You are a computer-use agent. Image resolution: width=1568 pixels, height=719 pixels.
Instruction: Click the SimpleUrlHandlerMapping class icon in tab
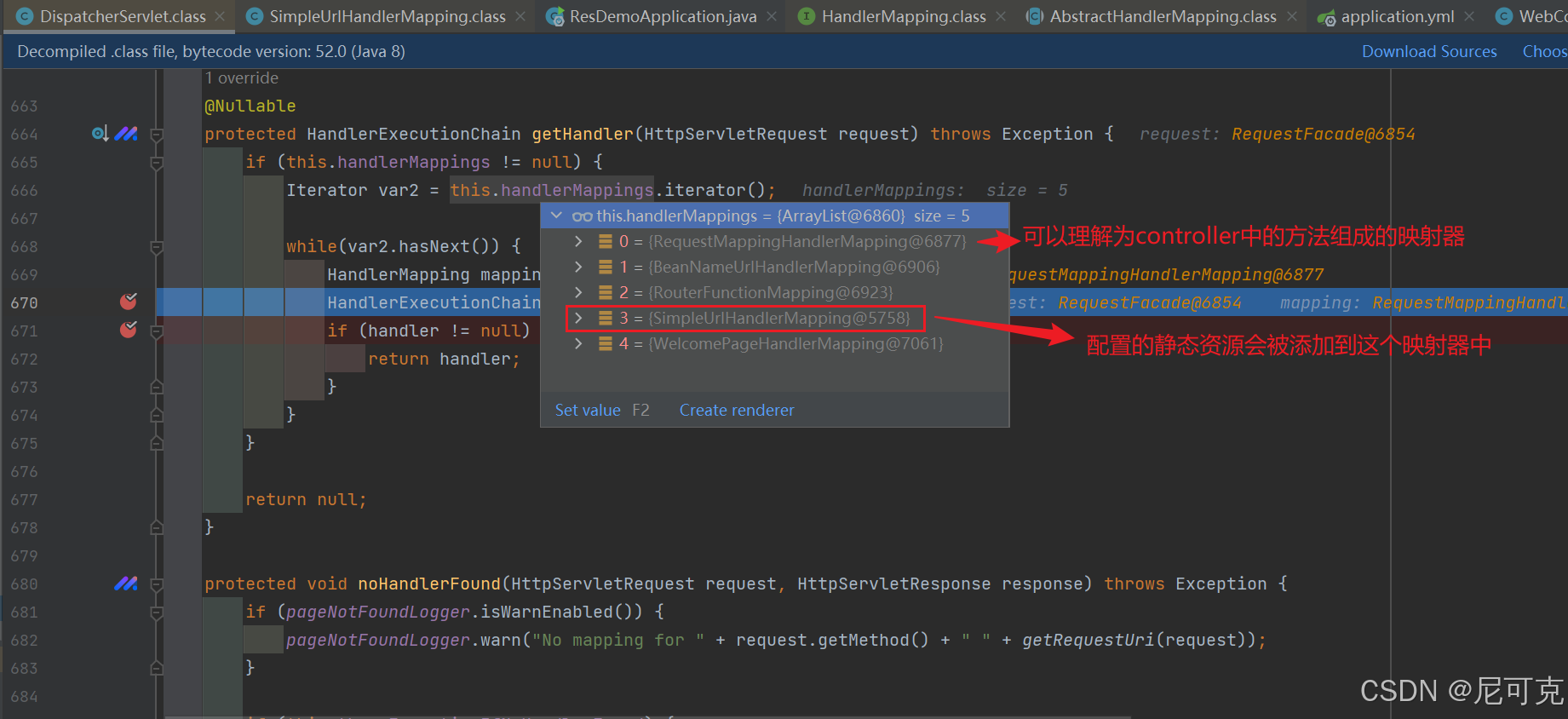254,16
